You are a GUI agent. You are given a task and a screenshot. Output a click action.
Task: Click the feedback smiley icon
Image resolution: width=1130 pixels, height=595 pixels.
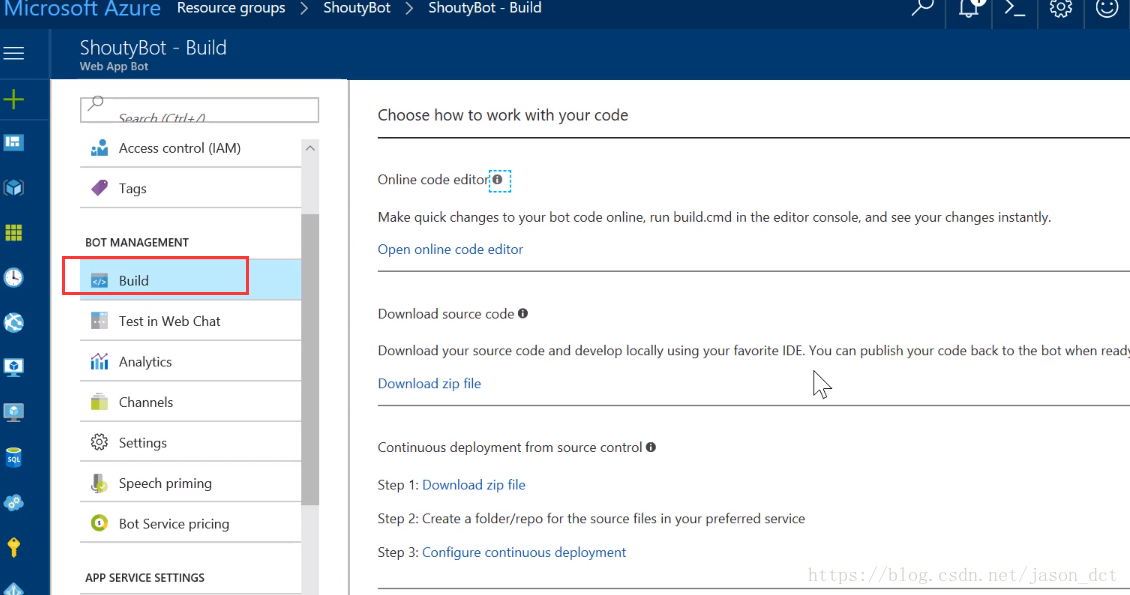[x=1106, y=9]
